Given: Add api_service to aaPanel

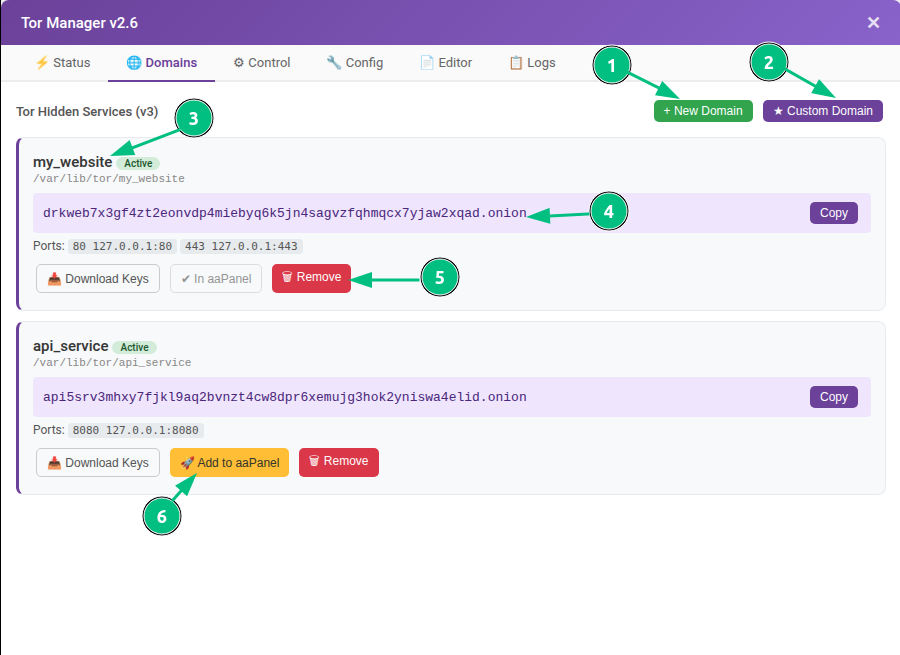Looking at the screenshot, I should pos(230,463).
